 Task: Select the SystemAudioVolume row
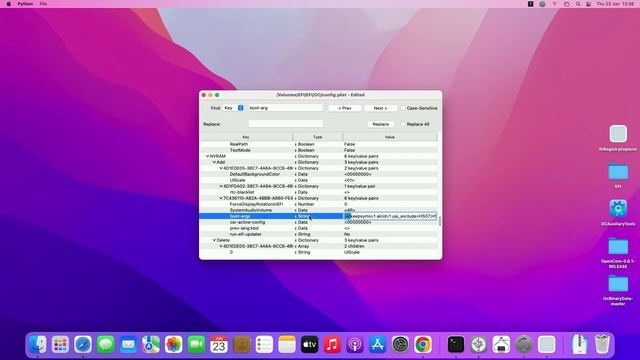(x=318, y=210)
